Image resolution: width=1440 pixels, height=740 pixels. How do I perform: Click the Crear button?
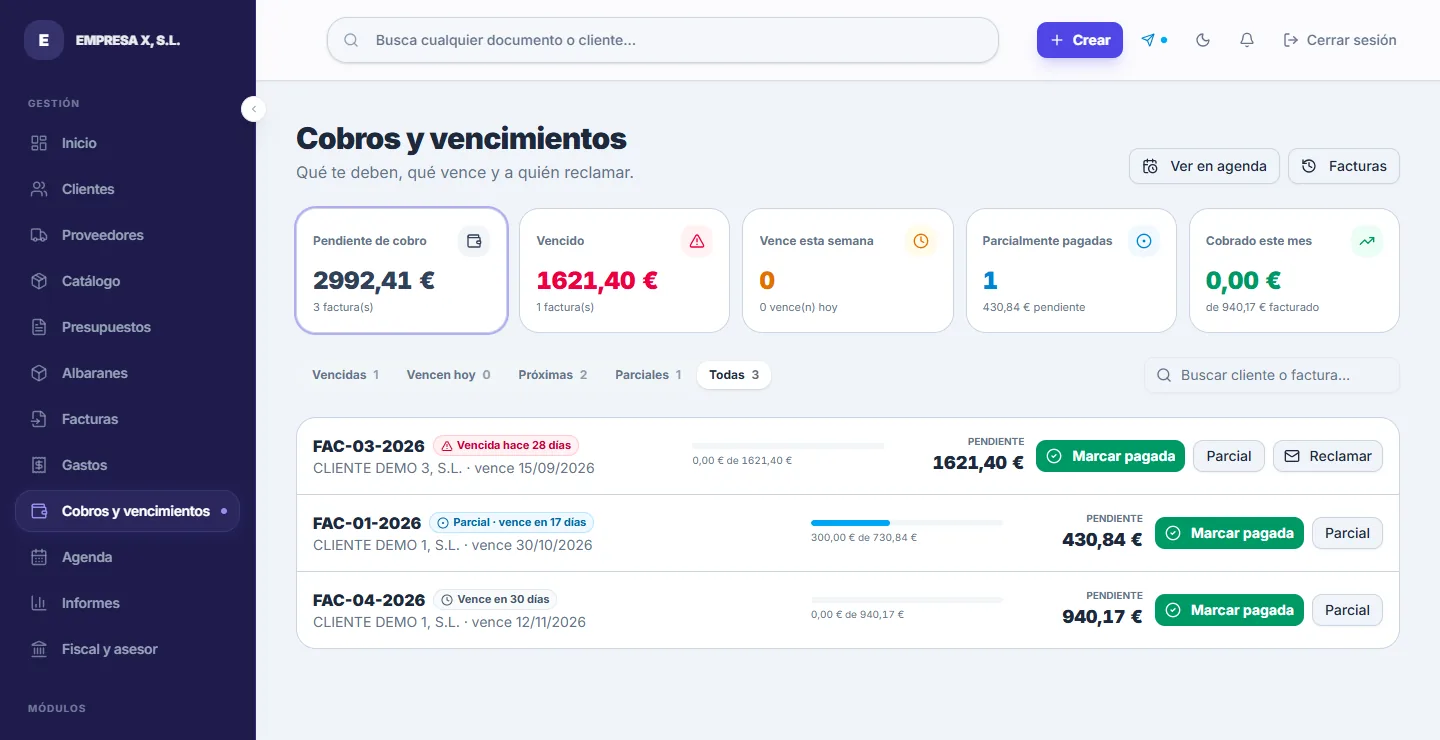pyautogui.click(x=1080, y=40)
